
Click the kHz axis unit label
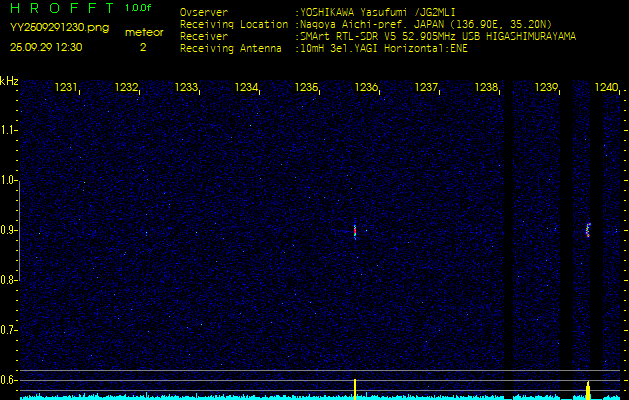(9, 80)
